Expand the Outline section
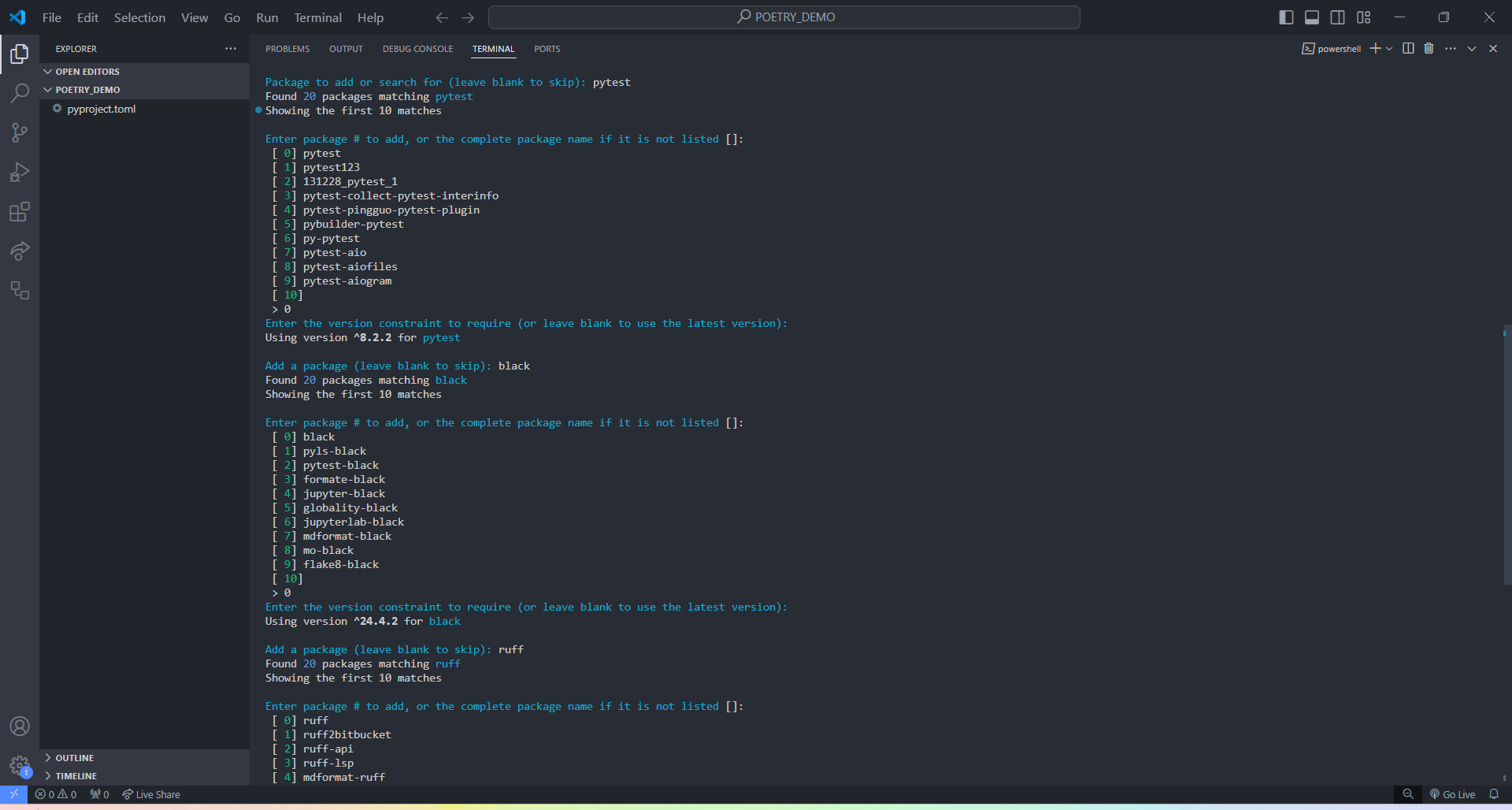 (x=145, y=758)
